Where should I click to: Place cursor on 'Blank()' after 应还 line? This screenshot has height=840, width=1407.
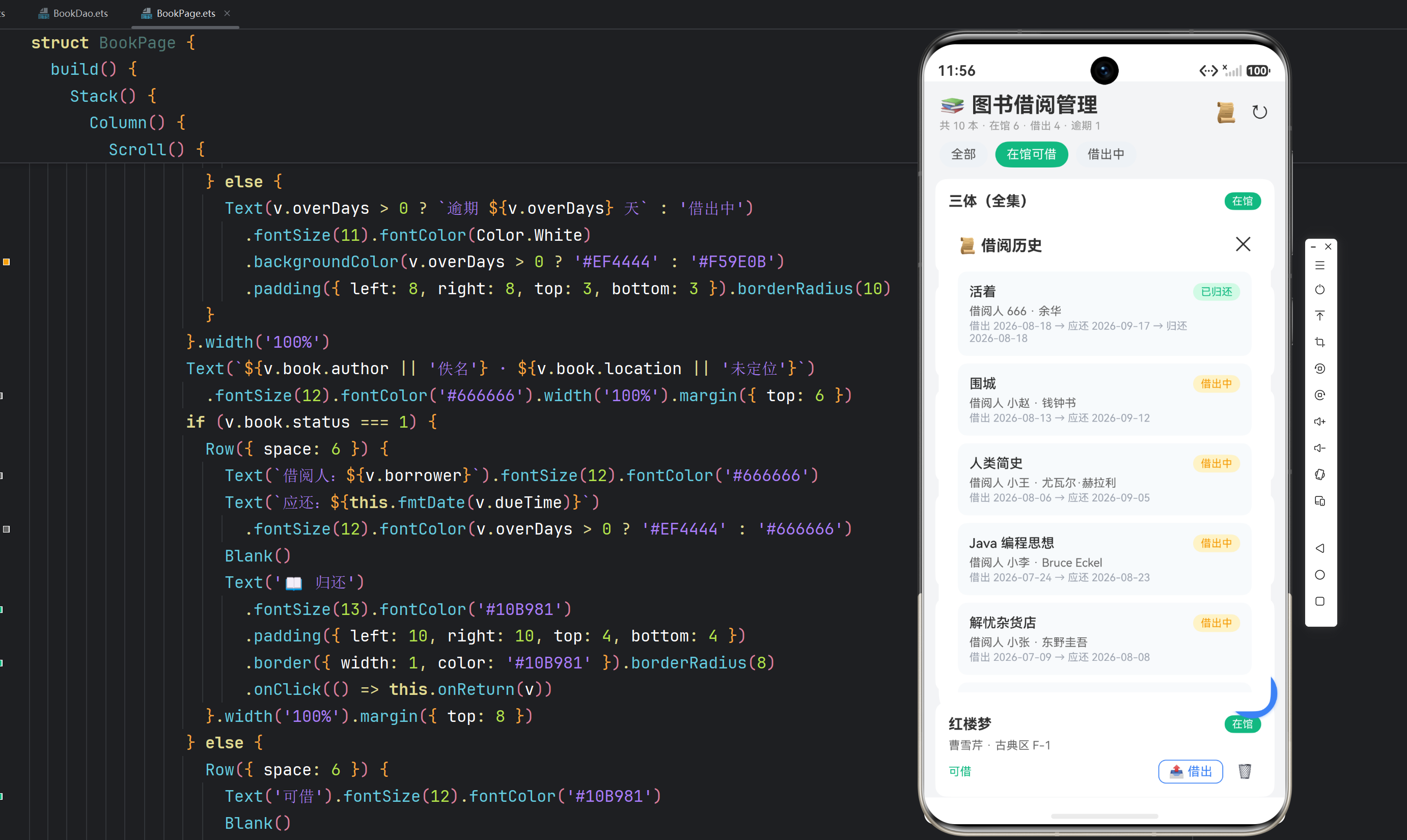258,556
